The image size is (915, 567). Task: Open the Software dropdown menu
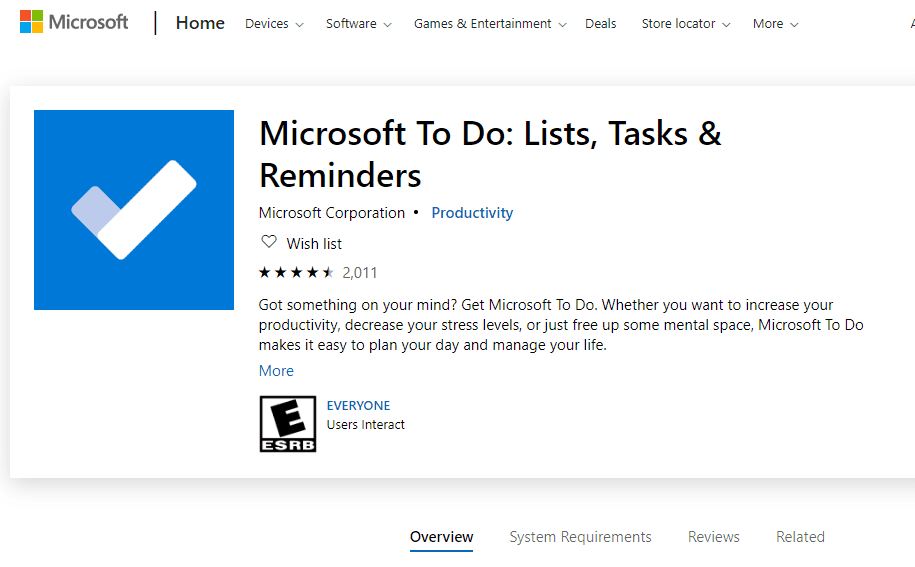(x=358, y=24)
